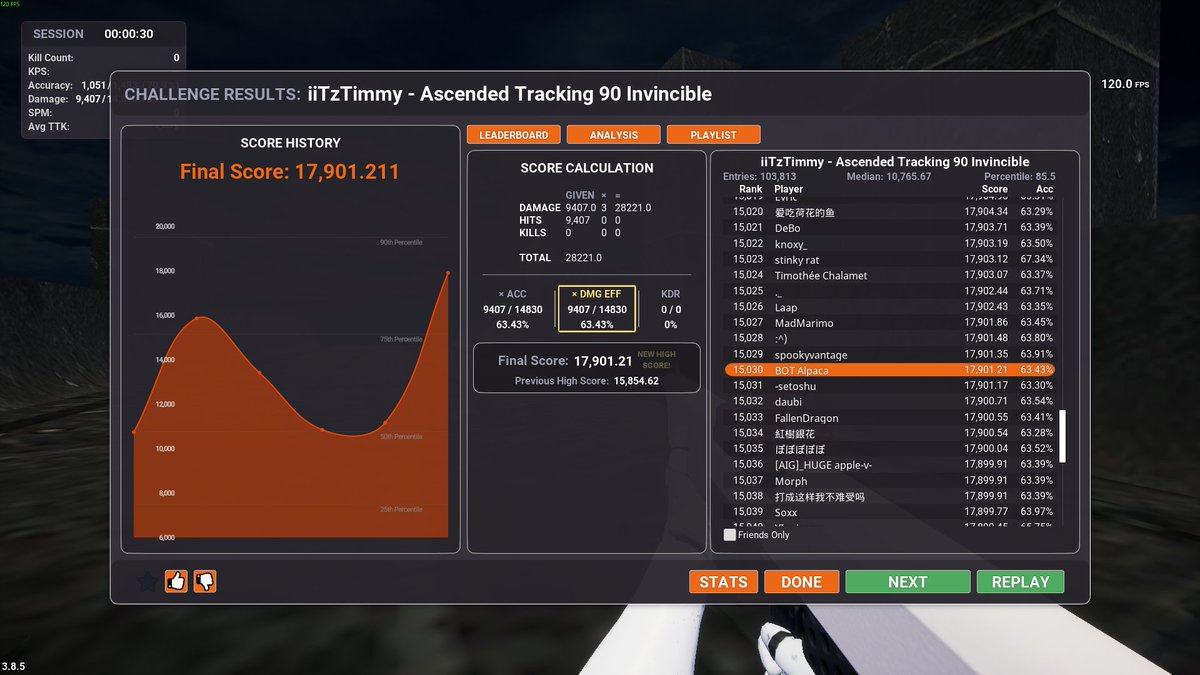Viewport: 1200px width, 675px height.
Task: Click the Score column header
Action: coord(995,189)
